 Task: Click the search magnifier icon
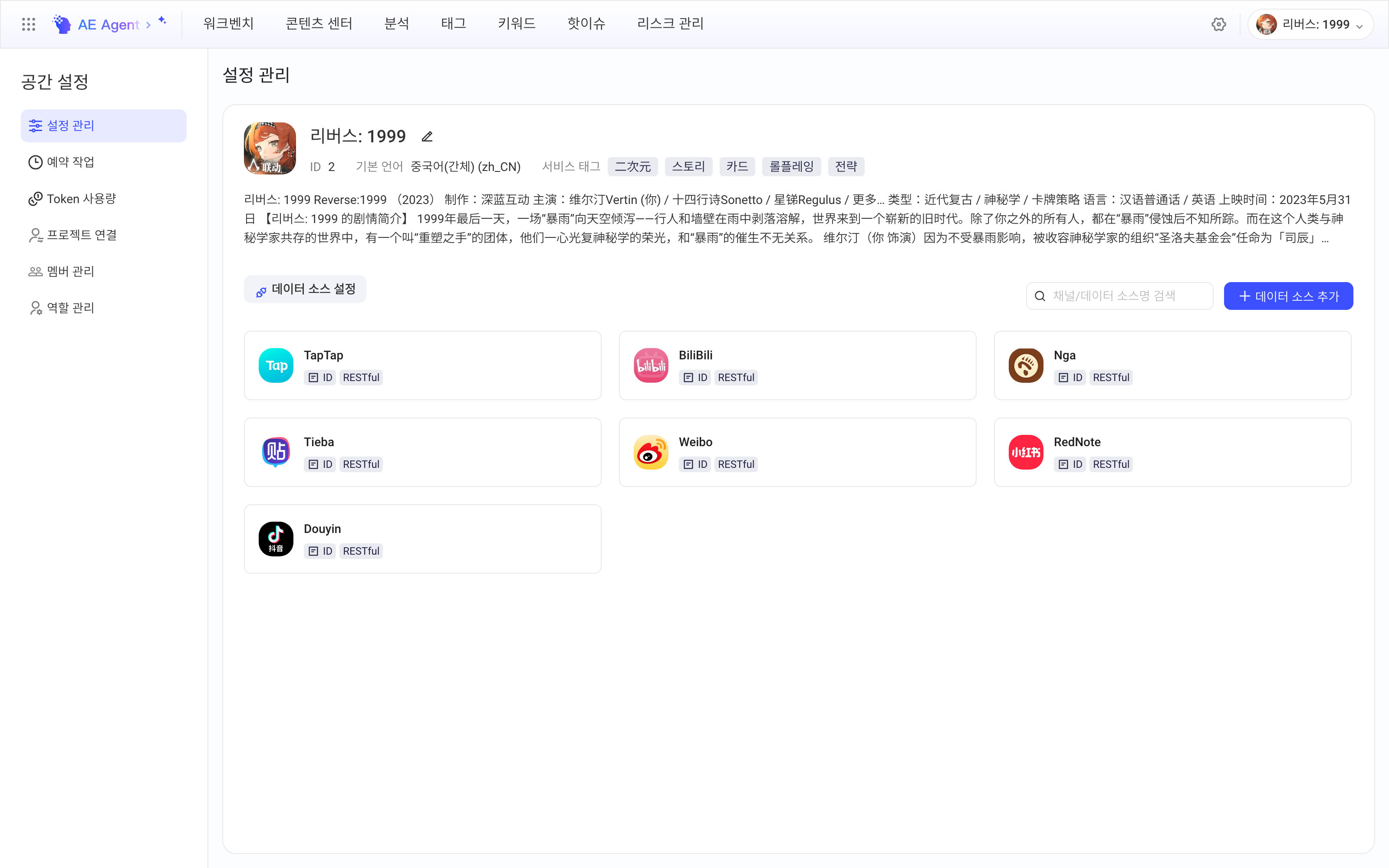tap(1040, 296)
